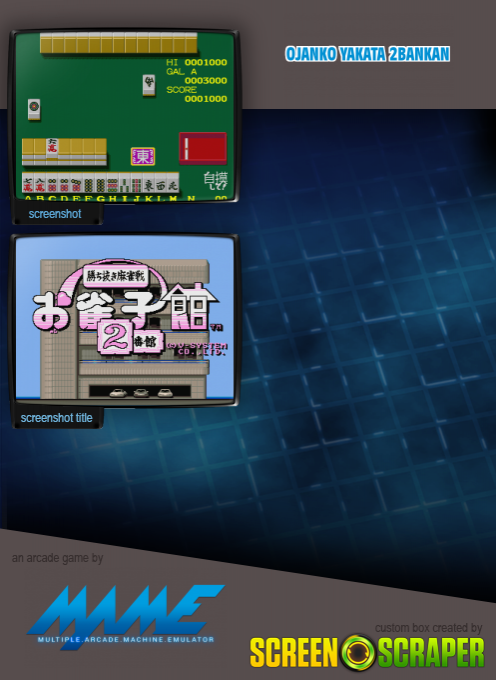The width and height of the screenshot is (496, 680).
Task: Click the opponent's discarded tile near the score
Action: [149, 85]
